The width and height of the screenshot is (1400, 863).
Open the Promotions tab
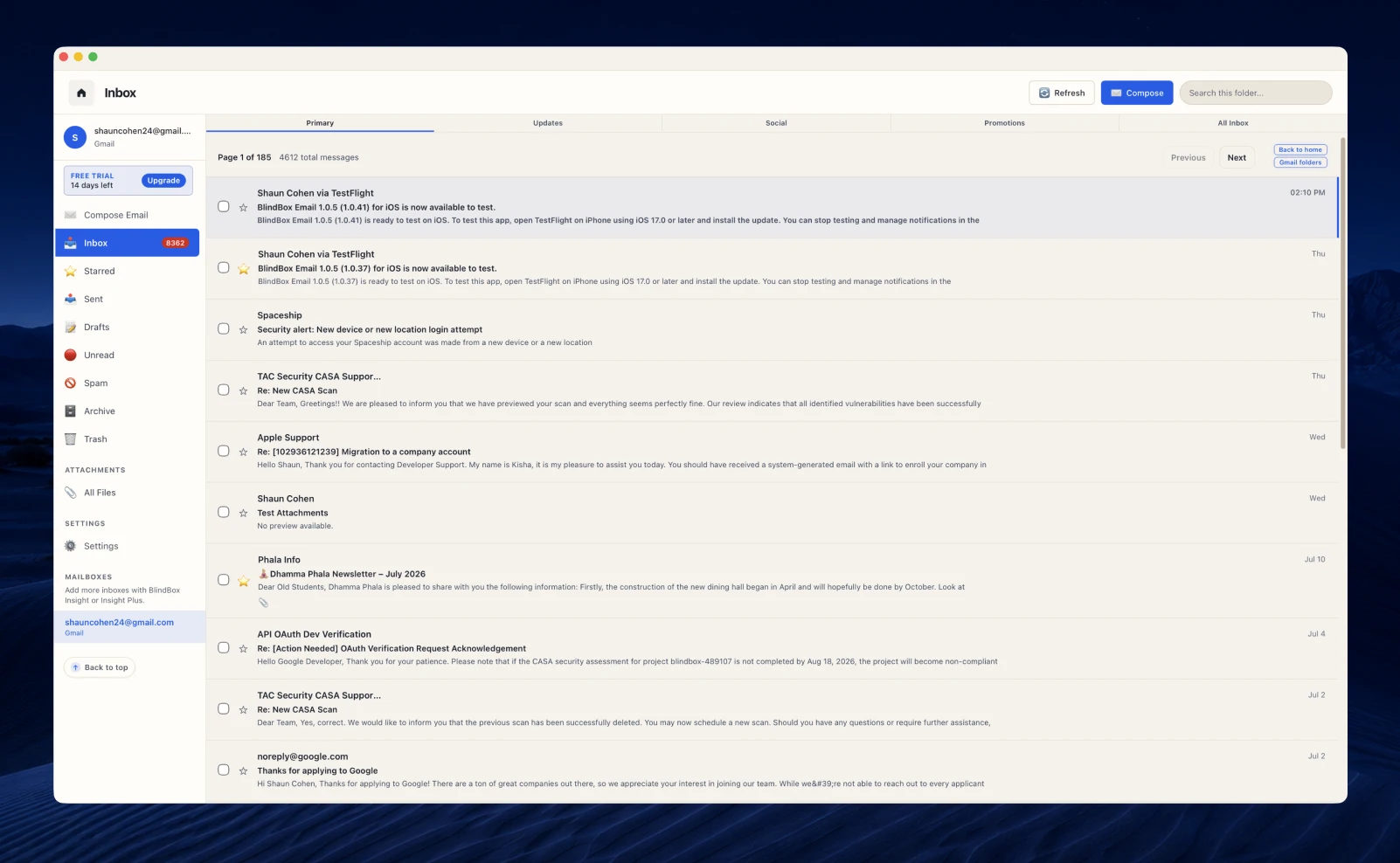[1004, 123]
